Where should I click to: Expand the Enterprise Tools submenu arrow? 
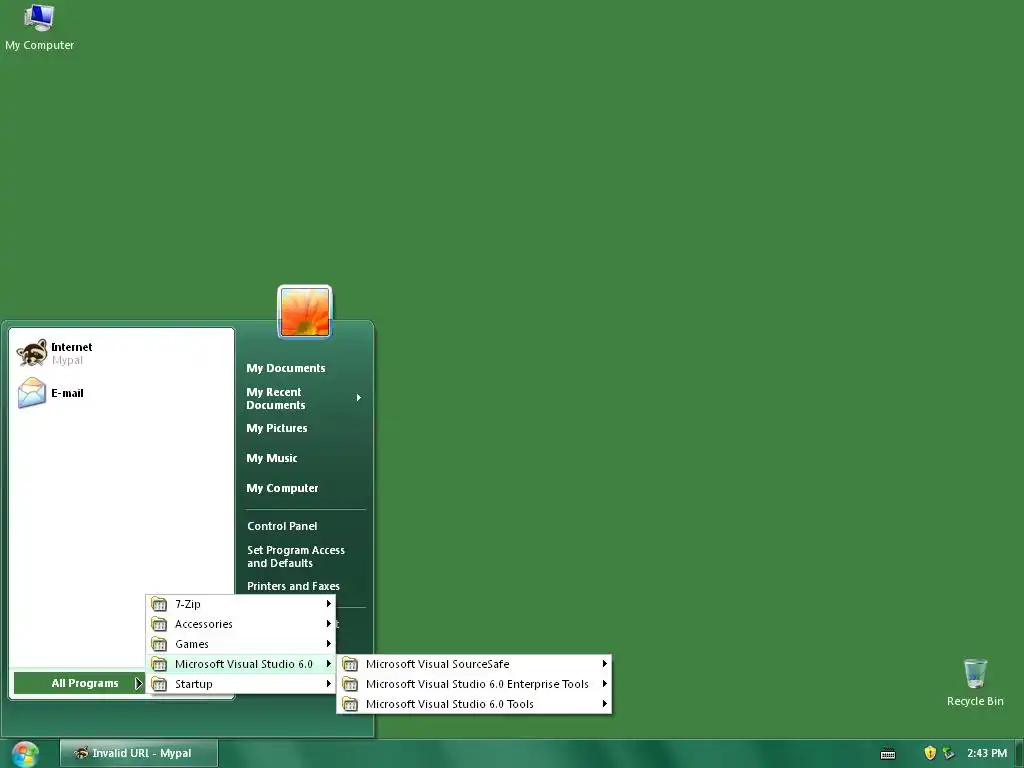[x=605, y=684]
